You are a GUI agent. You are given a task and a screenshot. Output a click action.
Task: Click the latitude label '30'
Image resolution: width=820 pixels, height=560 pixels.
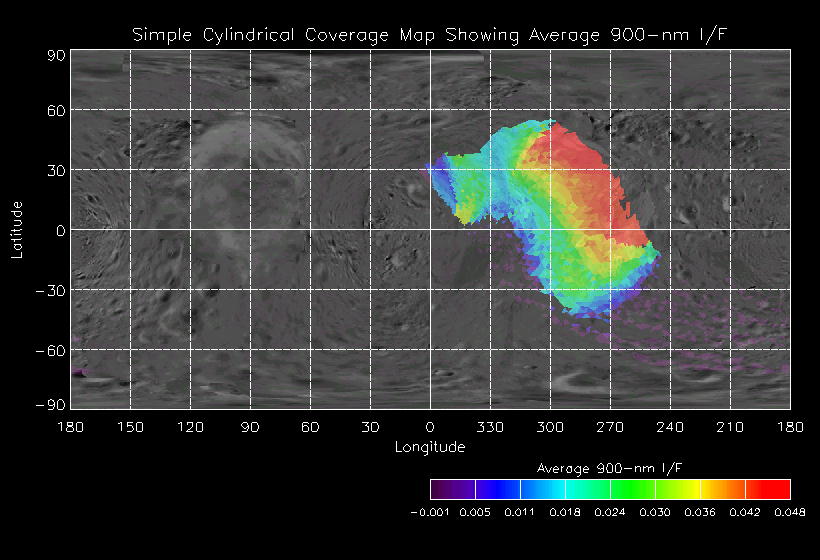(56, 170)
